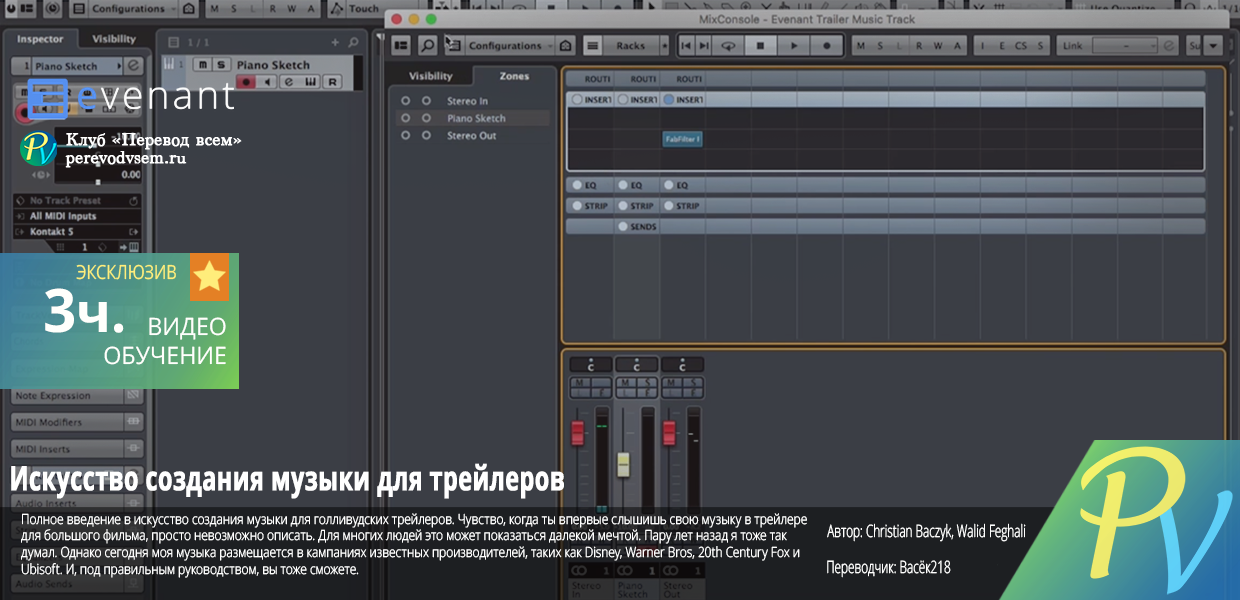The width and height of the screenshot is (1240, 600).
Task: Go to project end in MixConsole transport
Action: pyautogui.click(x=705, y=45)
